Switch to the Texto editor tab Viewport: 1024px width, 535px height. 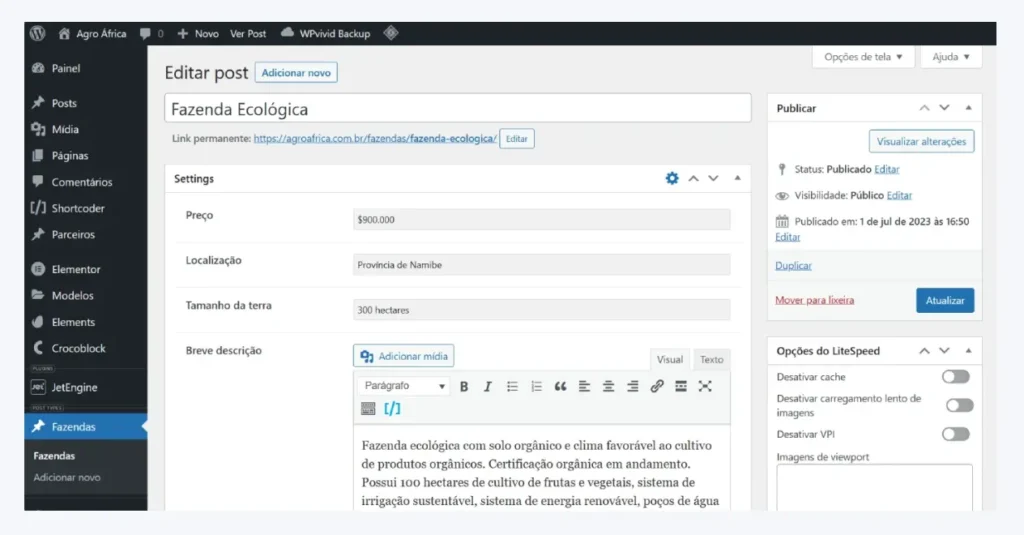click(x=711, y=360)
